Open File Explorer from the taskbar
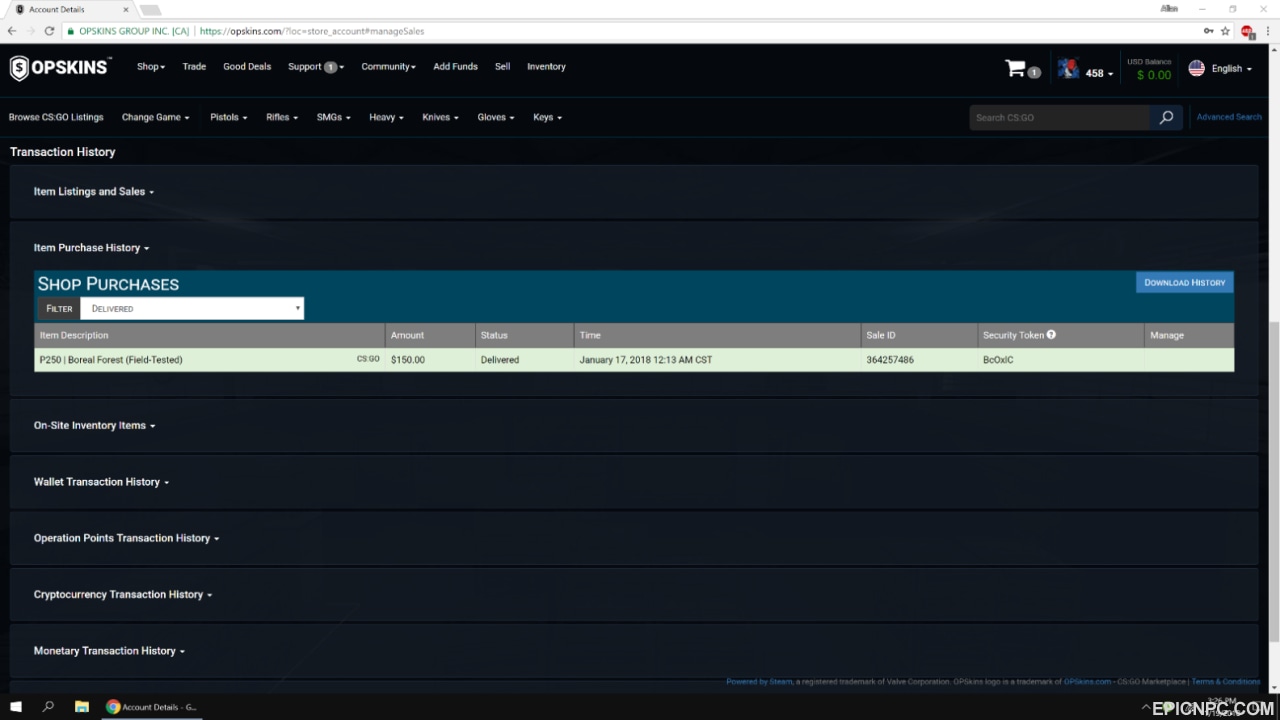This screenshot has height=720, width=1280. point(82,707)
